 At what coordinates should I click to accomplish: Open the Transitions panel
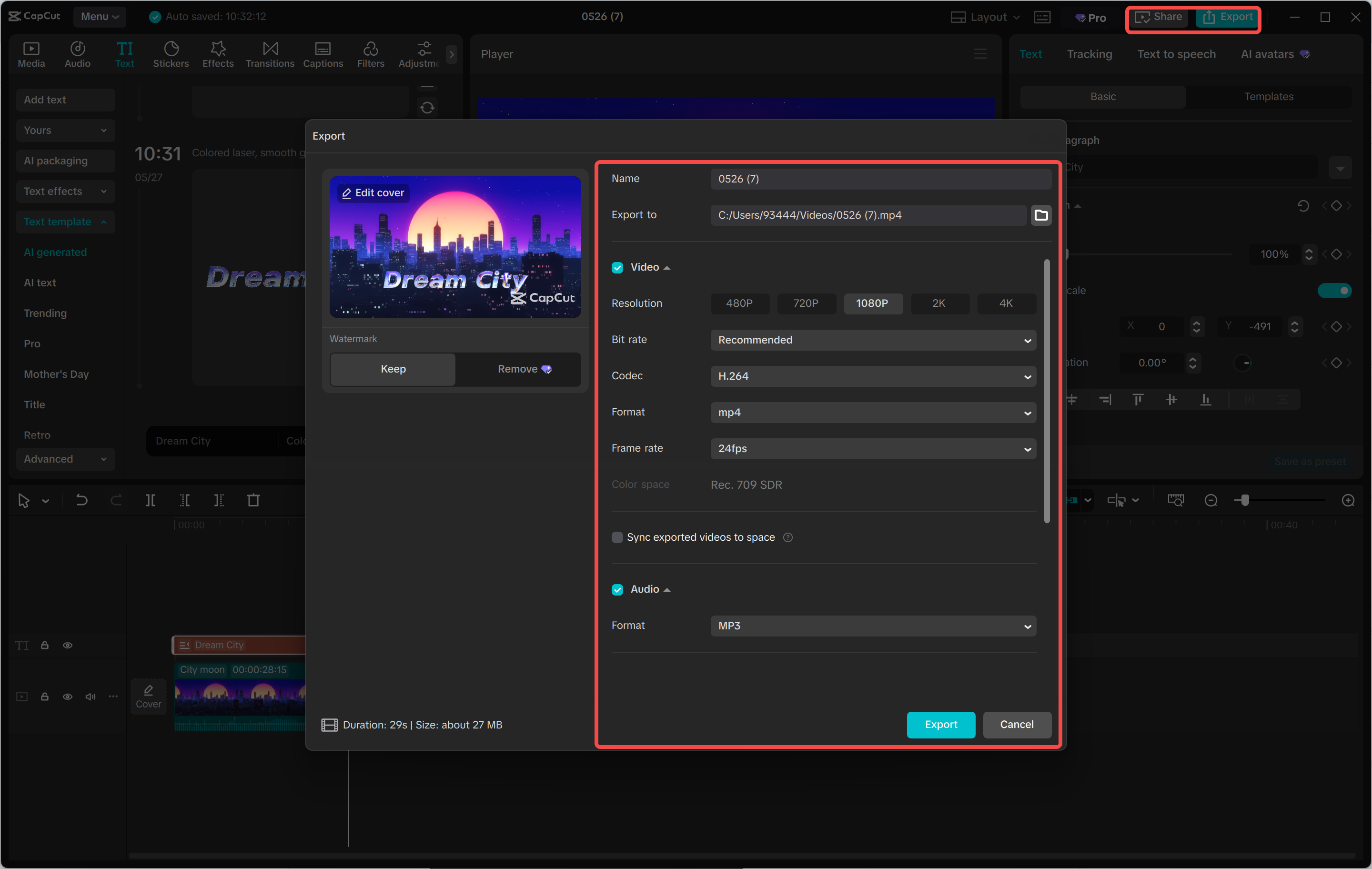(x=270, y=54)
